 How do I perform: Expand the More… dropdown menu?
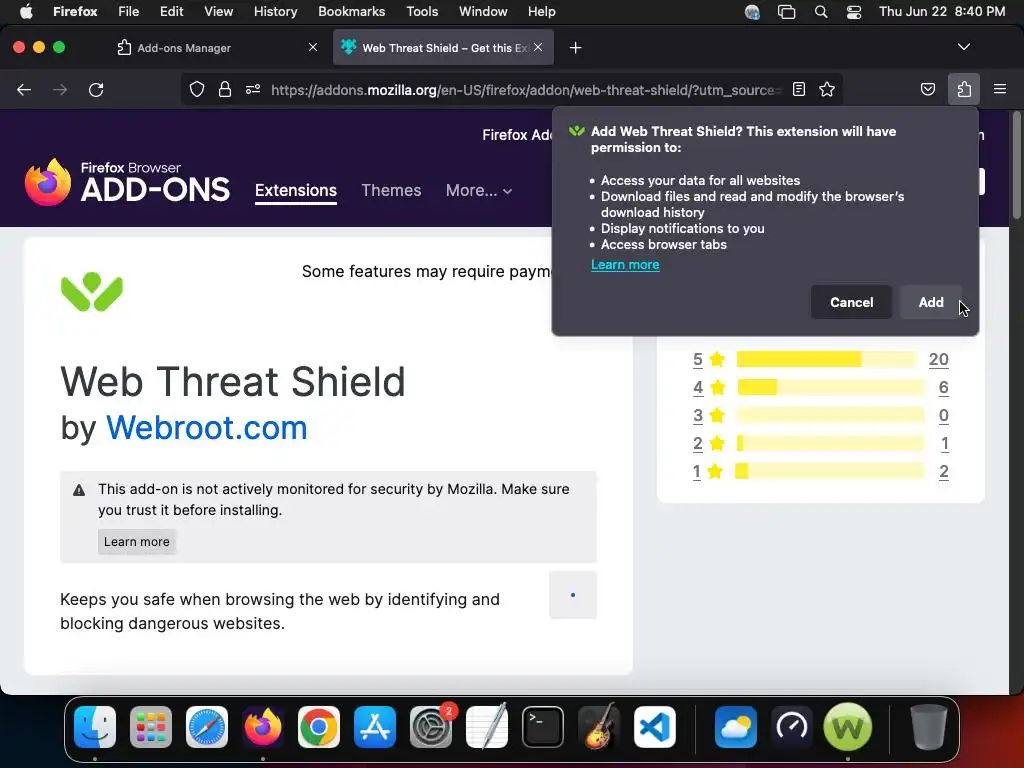pos(479,190)
